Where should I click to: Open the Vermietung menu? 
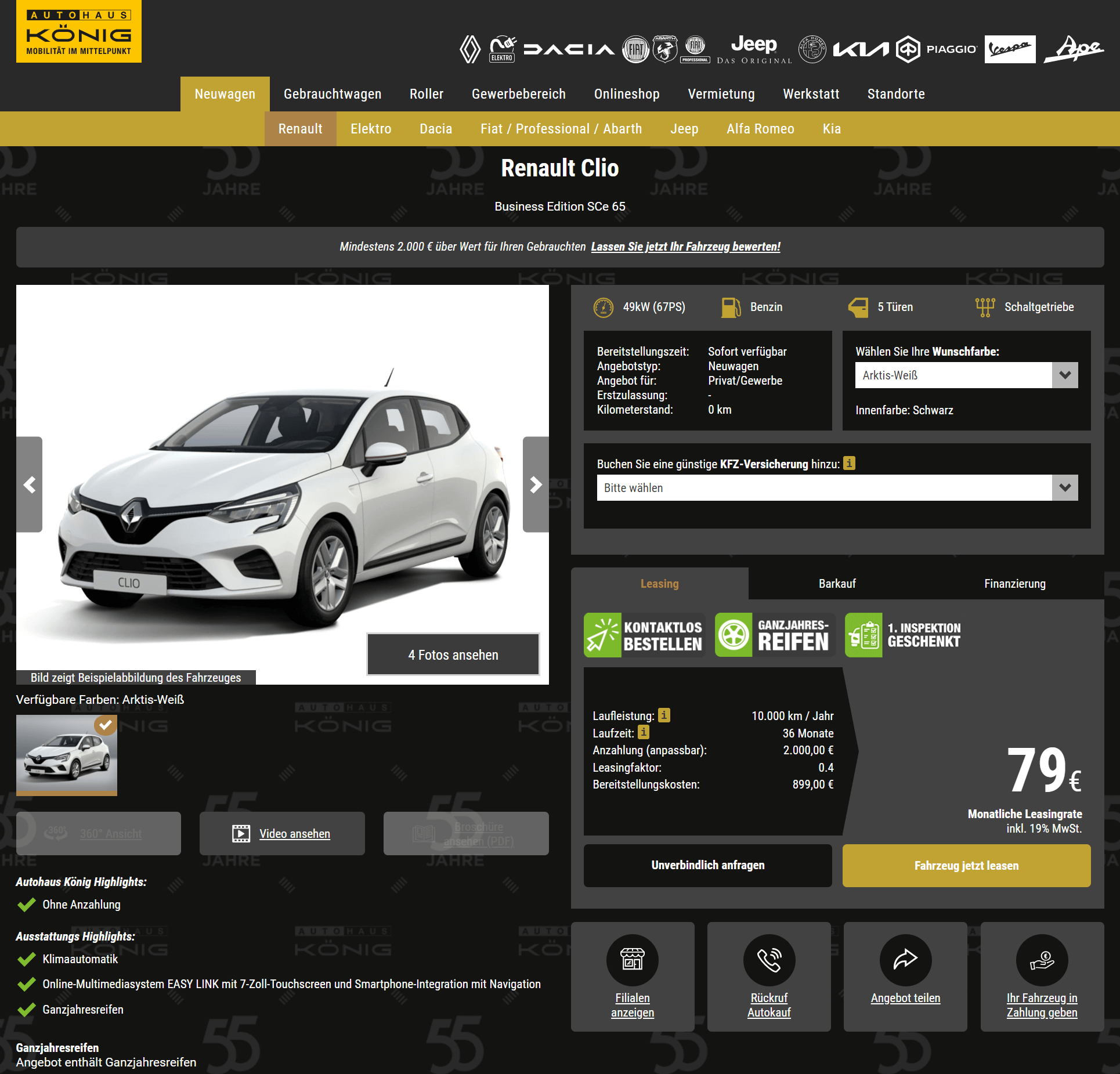click(721, 94)
